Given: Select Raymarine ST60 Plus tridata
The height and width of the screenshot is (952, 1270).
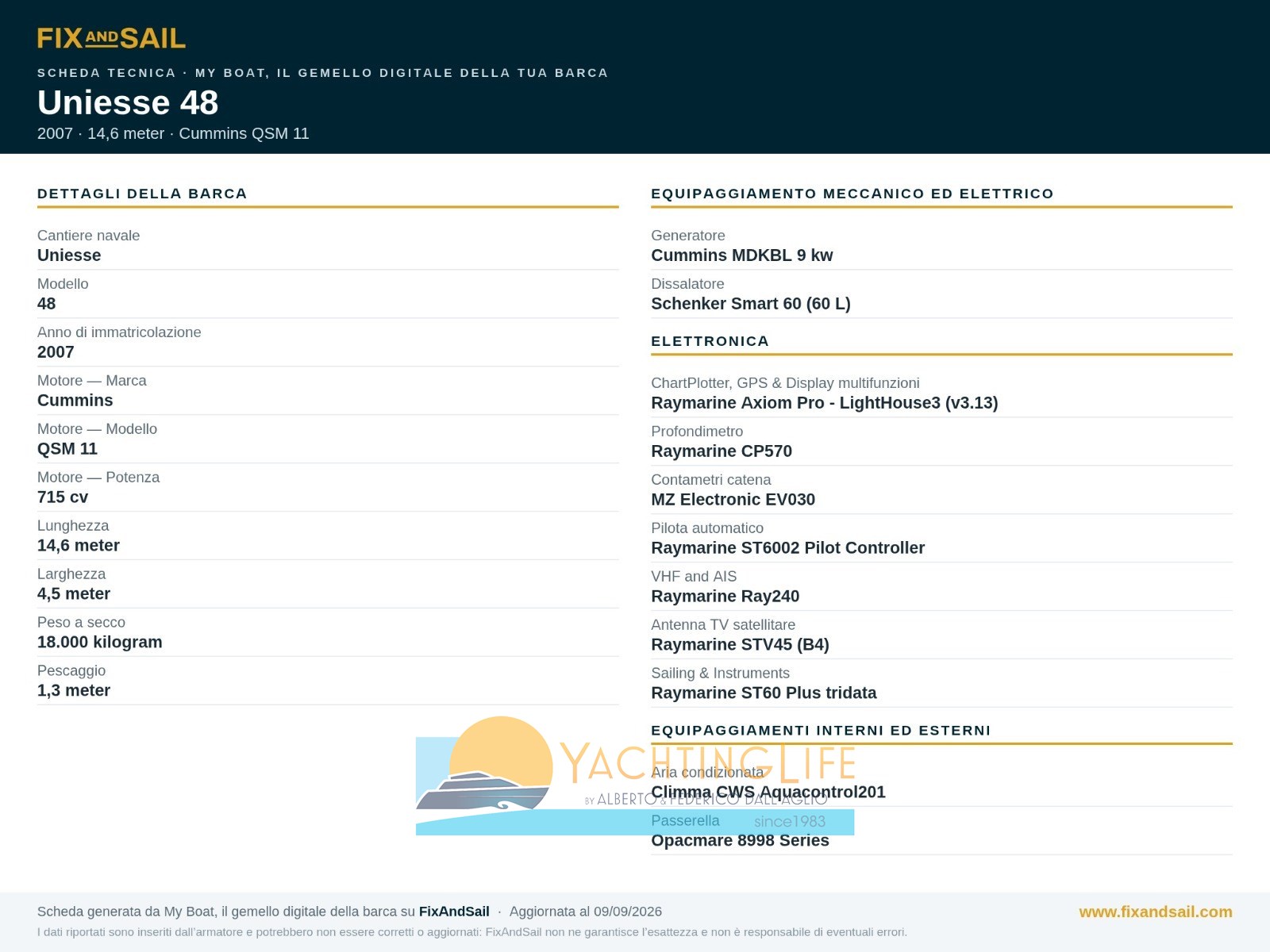Looking at the screenshot, I should pyautogui.click(x=764, y=693).
